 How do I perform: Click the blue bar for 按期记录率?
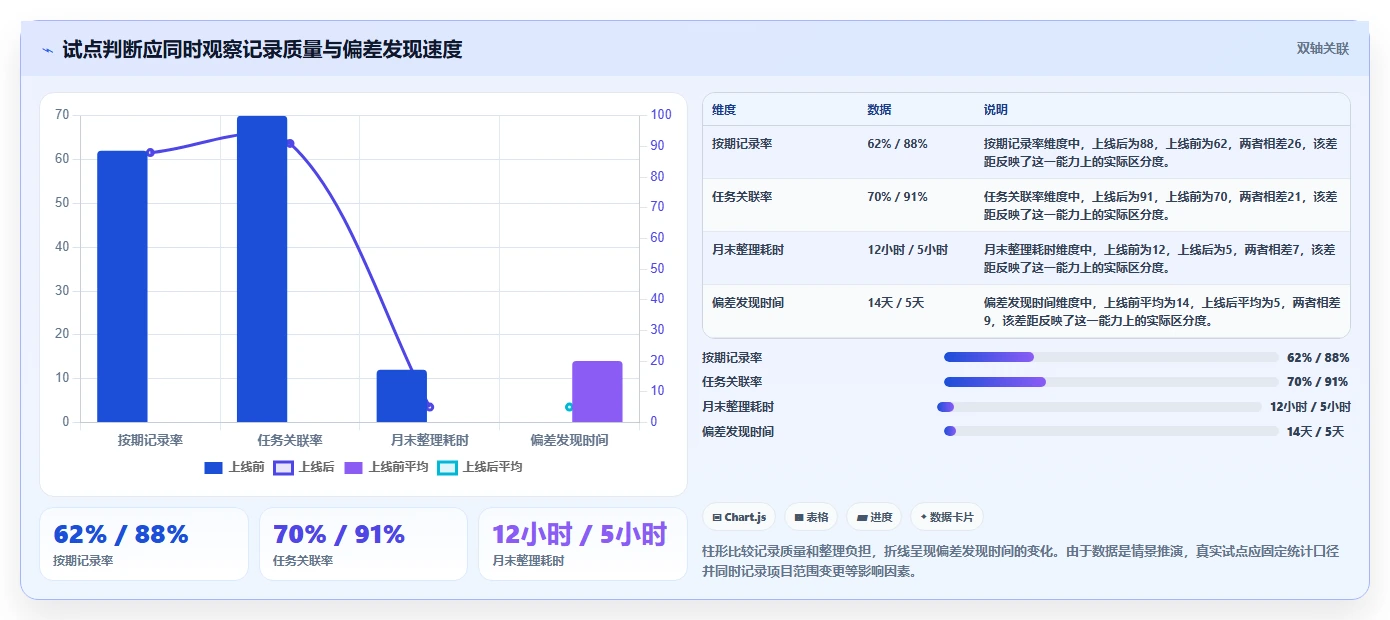(x=122, y=287)
